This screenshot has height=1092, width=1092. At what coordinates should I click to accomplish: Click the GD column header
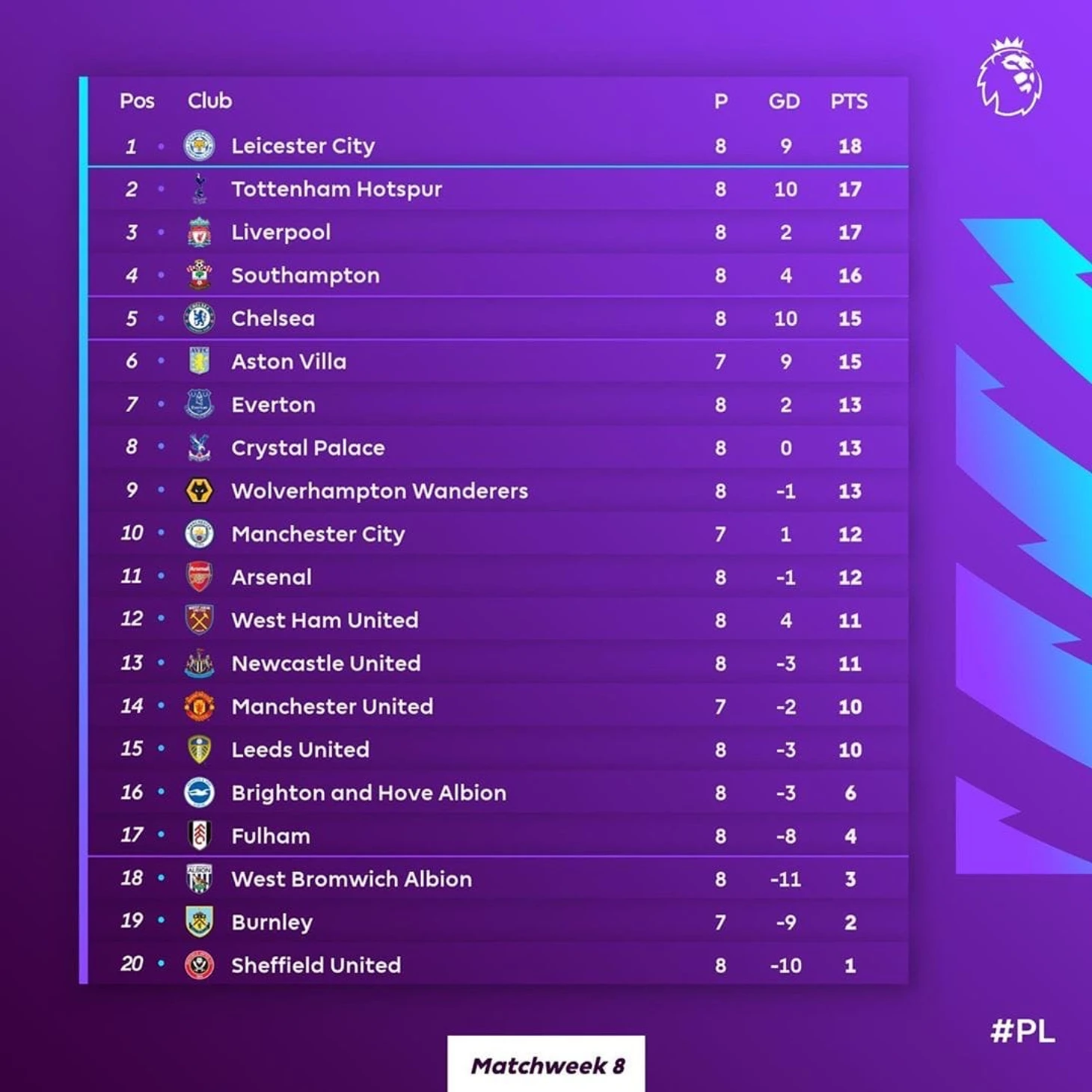[x=784, y=101]
